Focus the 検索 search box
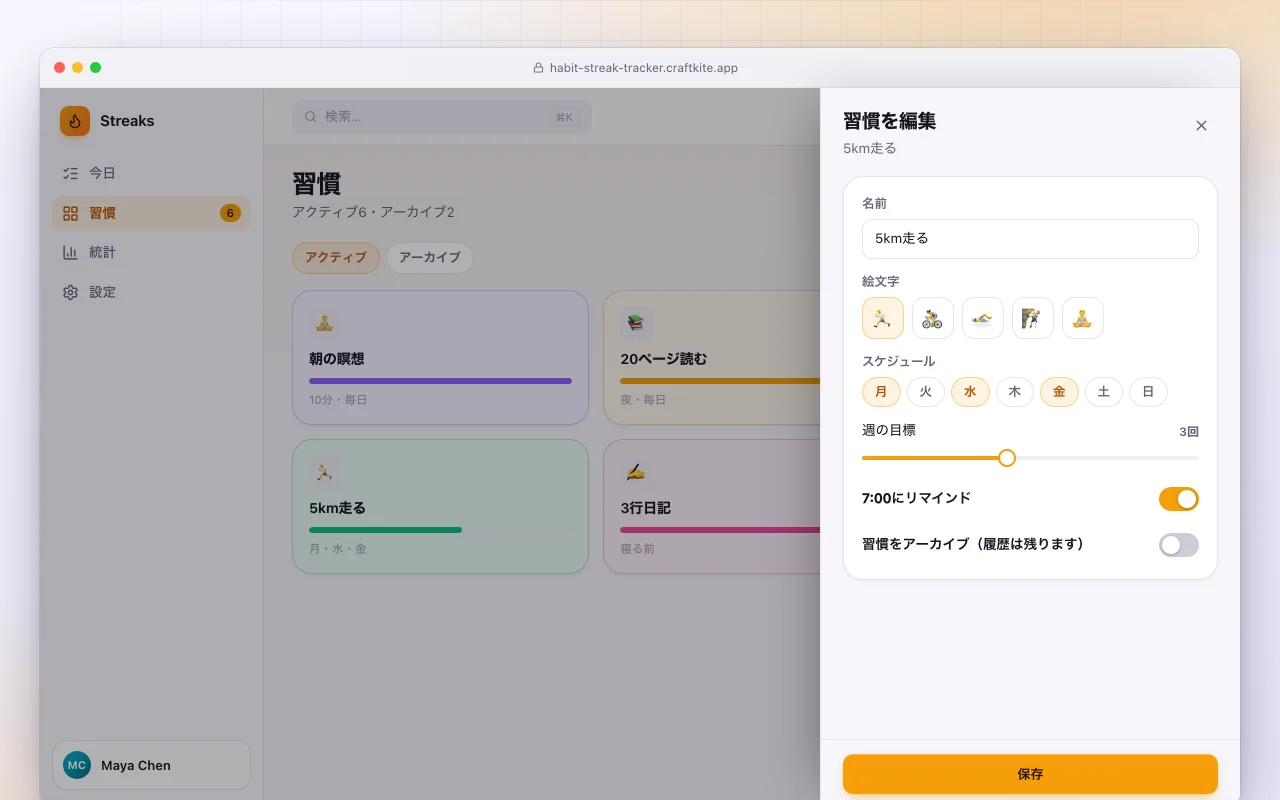 [x=442, y=117]
